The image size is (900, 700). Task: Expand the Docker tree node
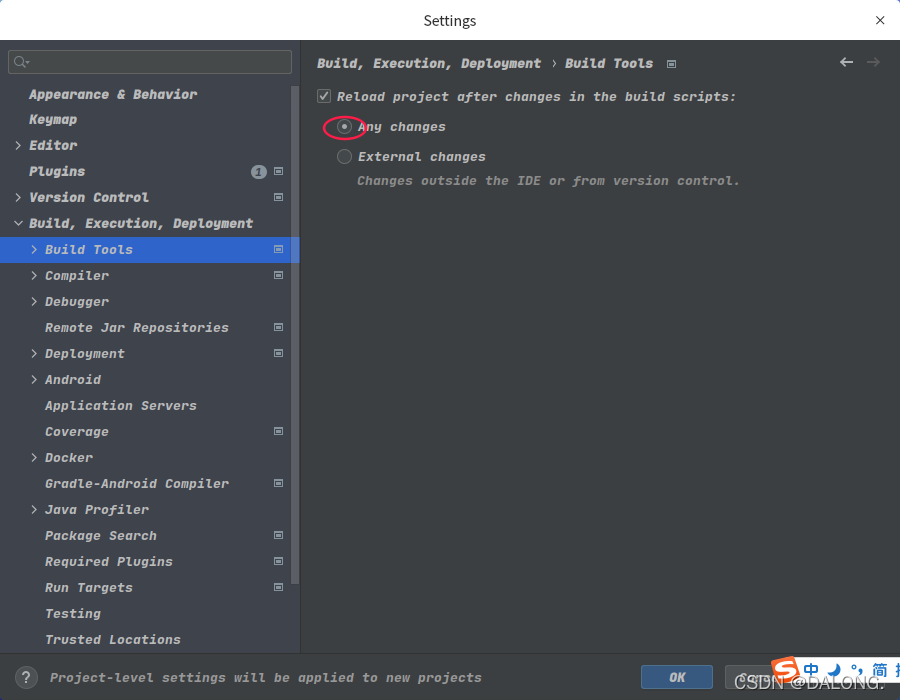[34, 457]
